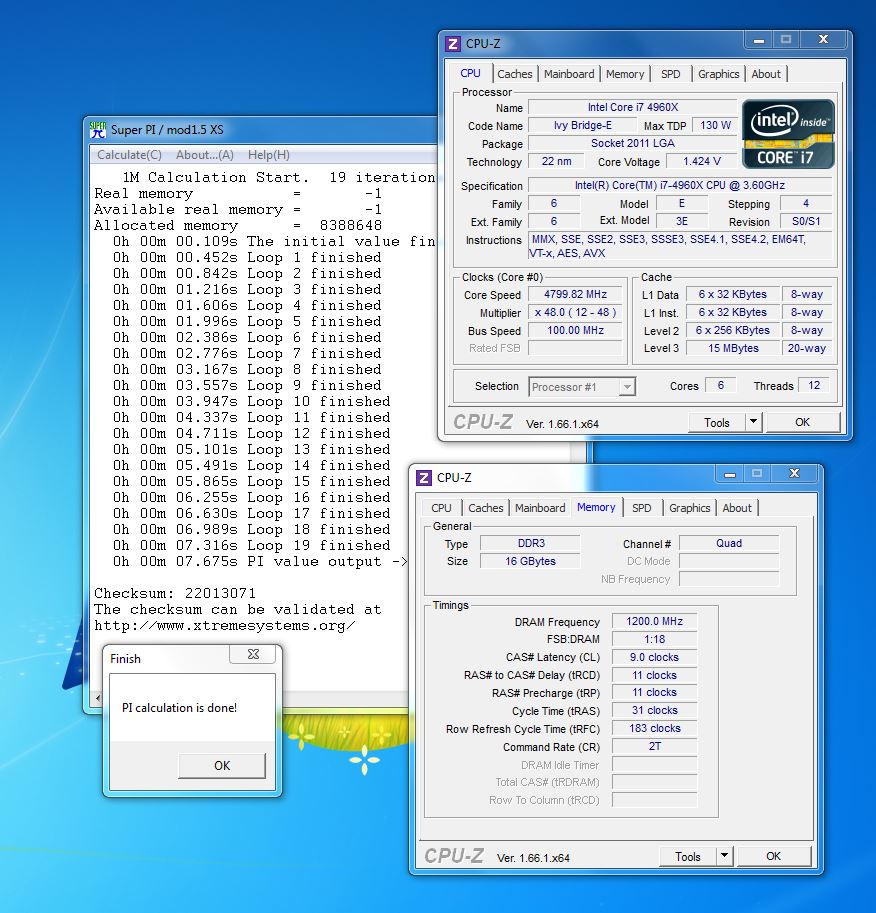Click the Super PI title bar icon
The image size is (876, 913).
coord(98,130)
